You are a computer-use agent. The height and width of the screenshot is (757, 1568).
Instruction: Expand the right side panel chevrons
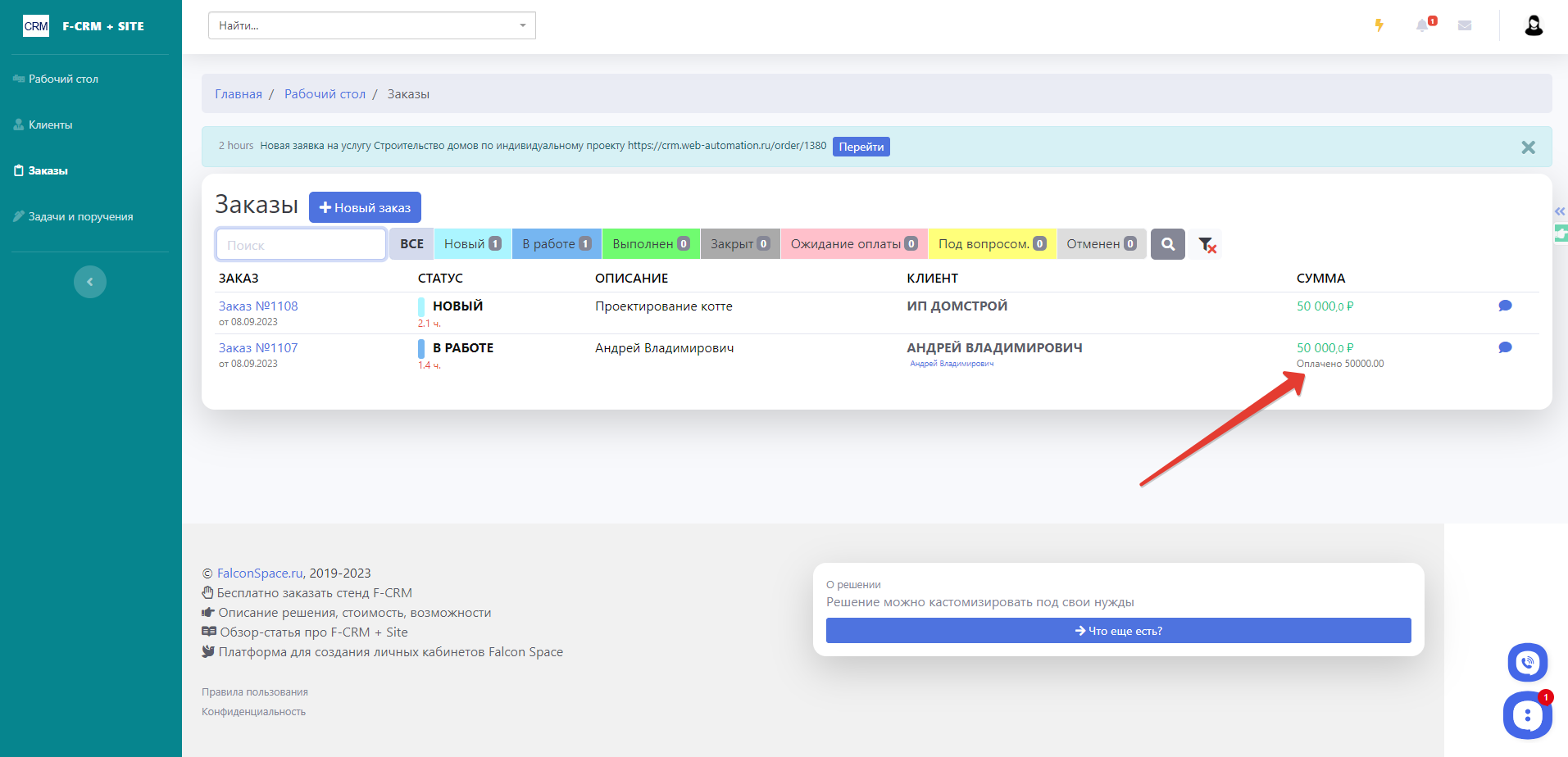(1560, 211)
